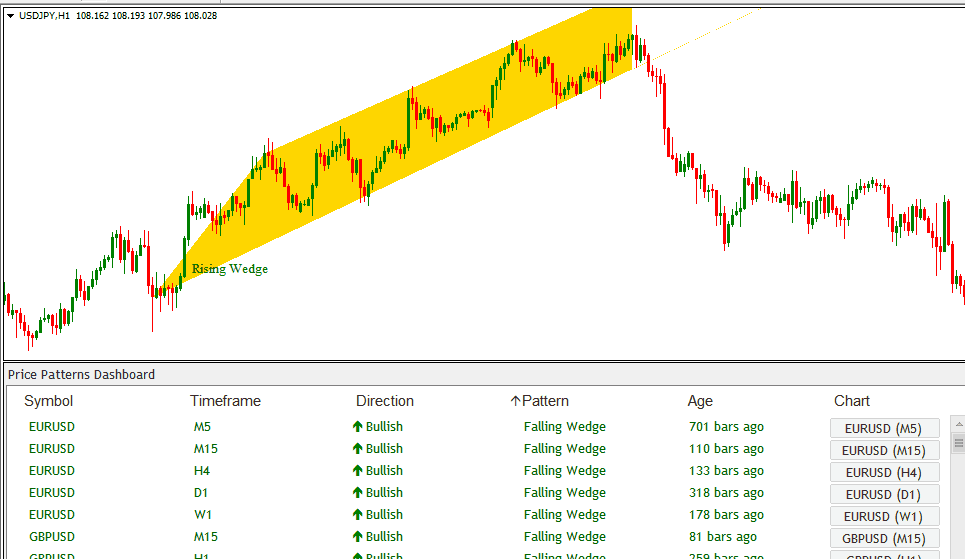
Task: Sort by Pattern column with arrow
Action: pyautogui.click(x=540, y=401)
